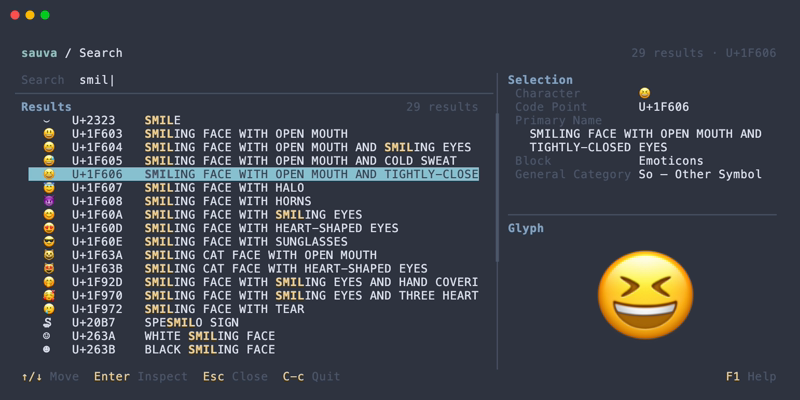Select the white smiling face glyph

(x=47, y=336)
